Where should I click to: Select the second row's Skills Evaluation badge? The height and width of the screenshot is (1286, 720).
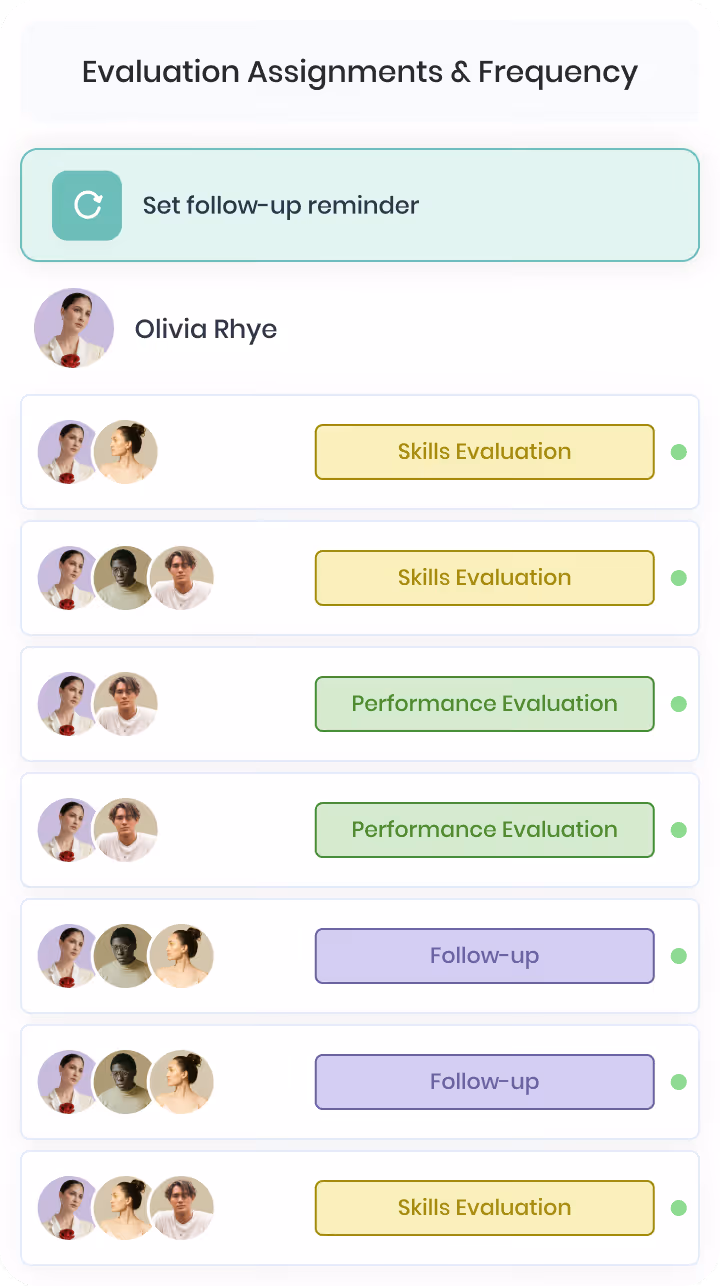pos(485,578)
